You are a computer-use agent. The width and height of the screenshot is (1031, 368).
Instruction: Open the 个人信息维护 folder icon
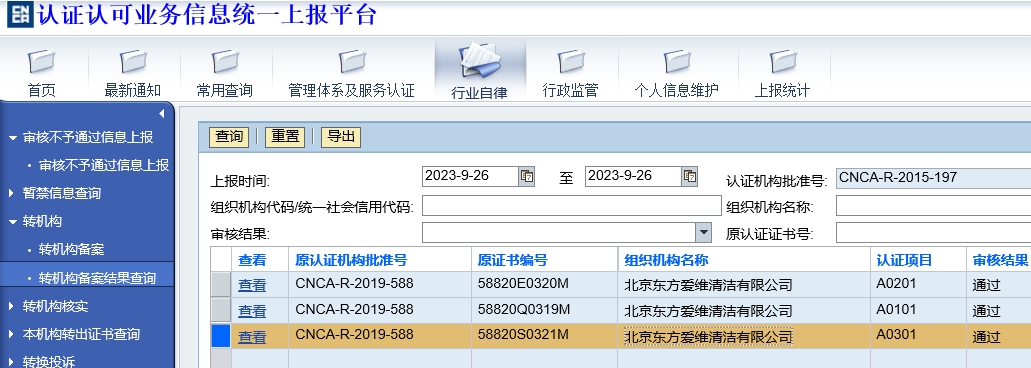[677, 62]
